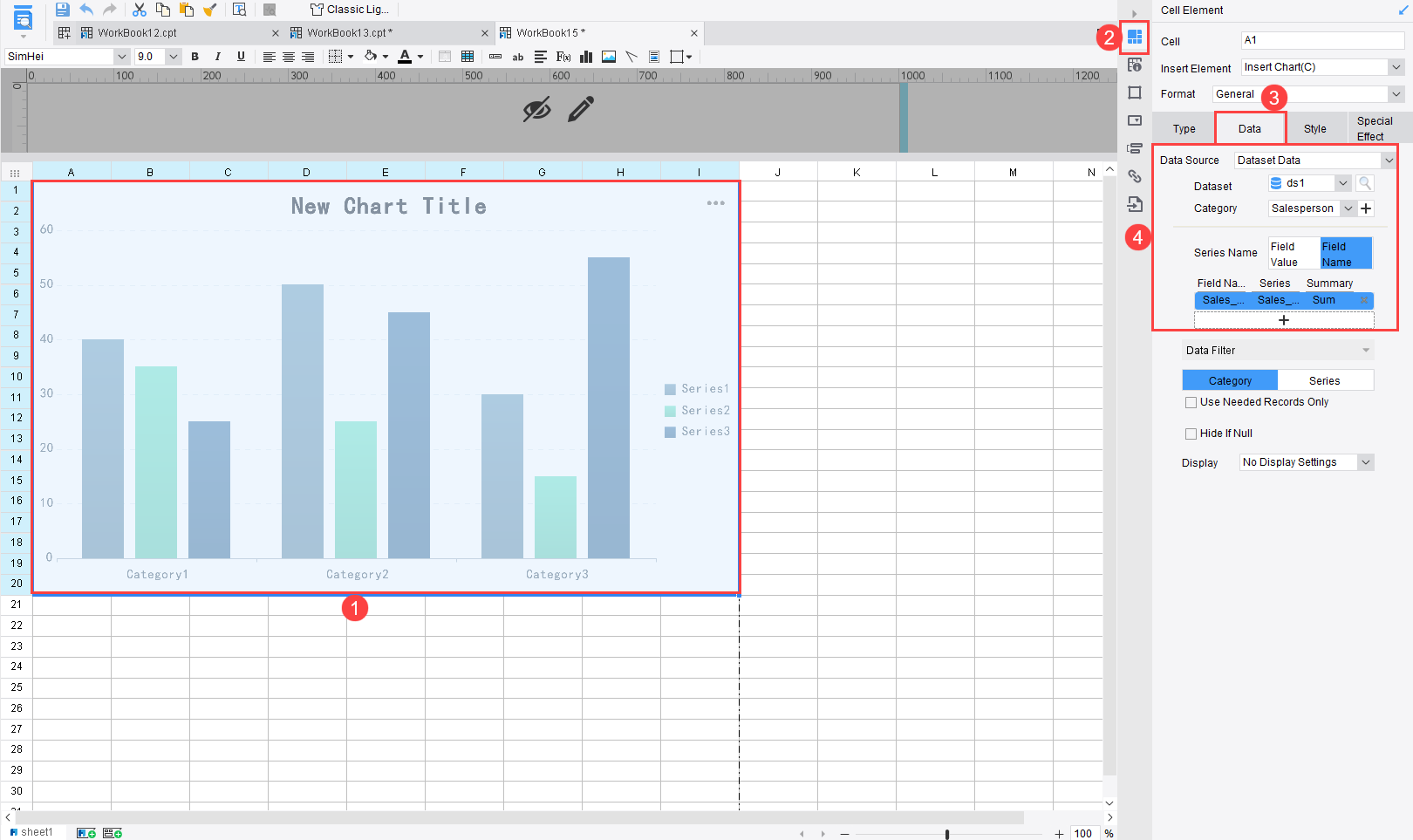The image size is (1413, 840).
Task: Remove the Sales Sum series row
Action: pos(1364,300)
